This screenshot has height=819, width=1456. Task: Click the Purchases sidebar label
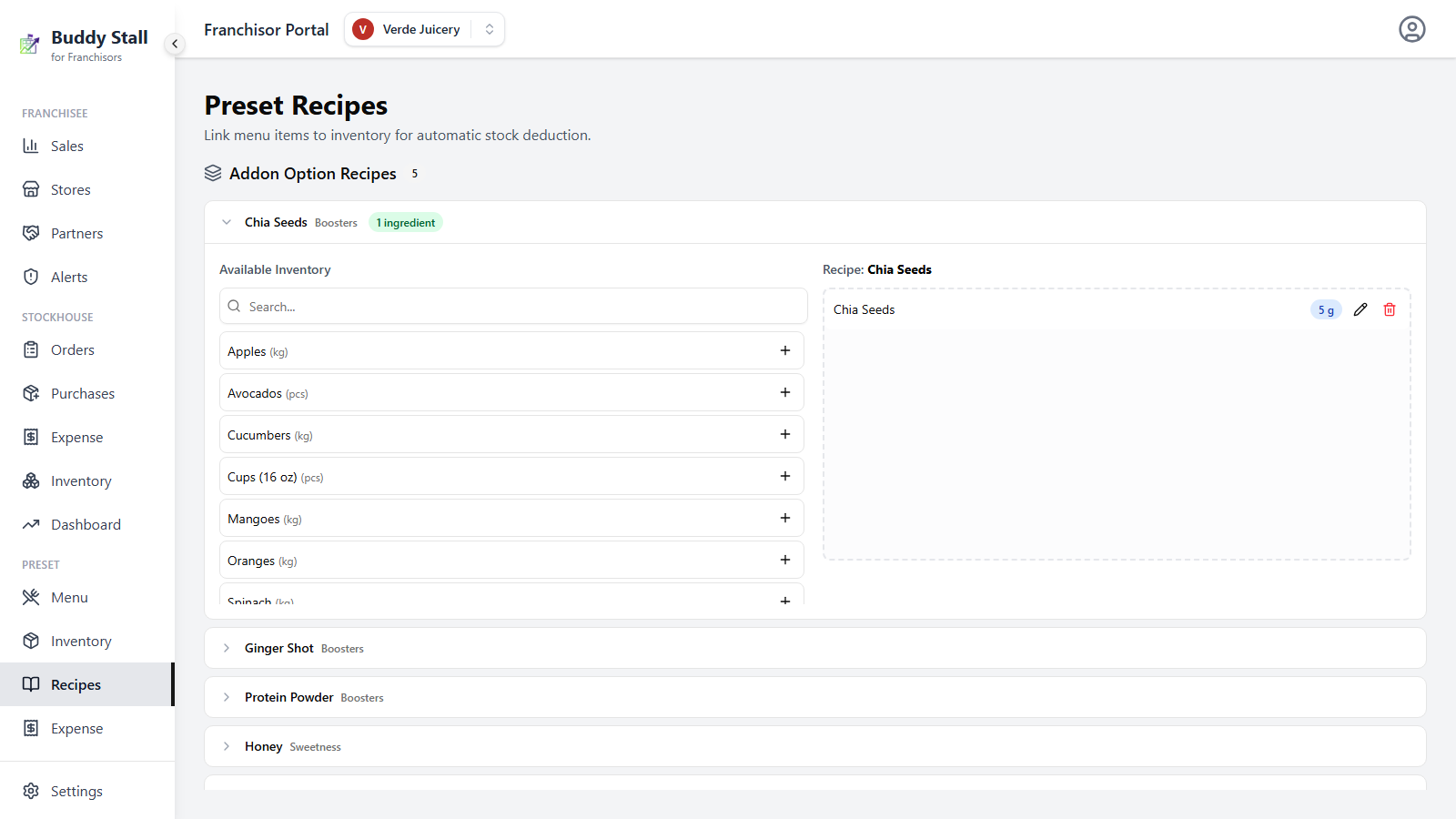point(83,394)
